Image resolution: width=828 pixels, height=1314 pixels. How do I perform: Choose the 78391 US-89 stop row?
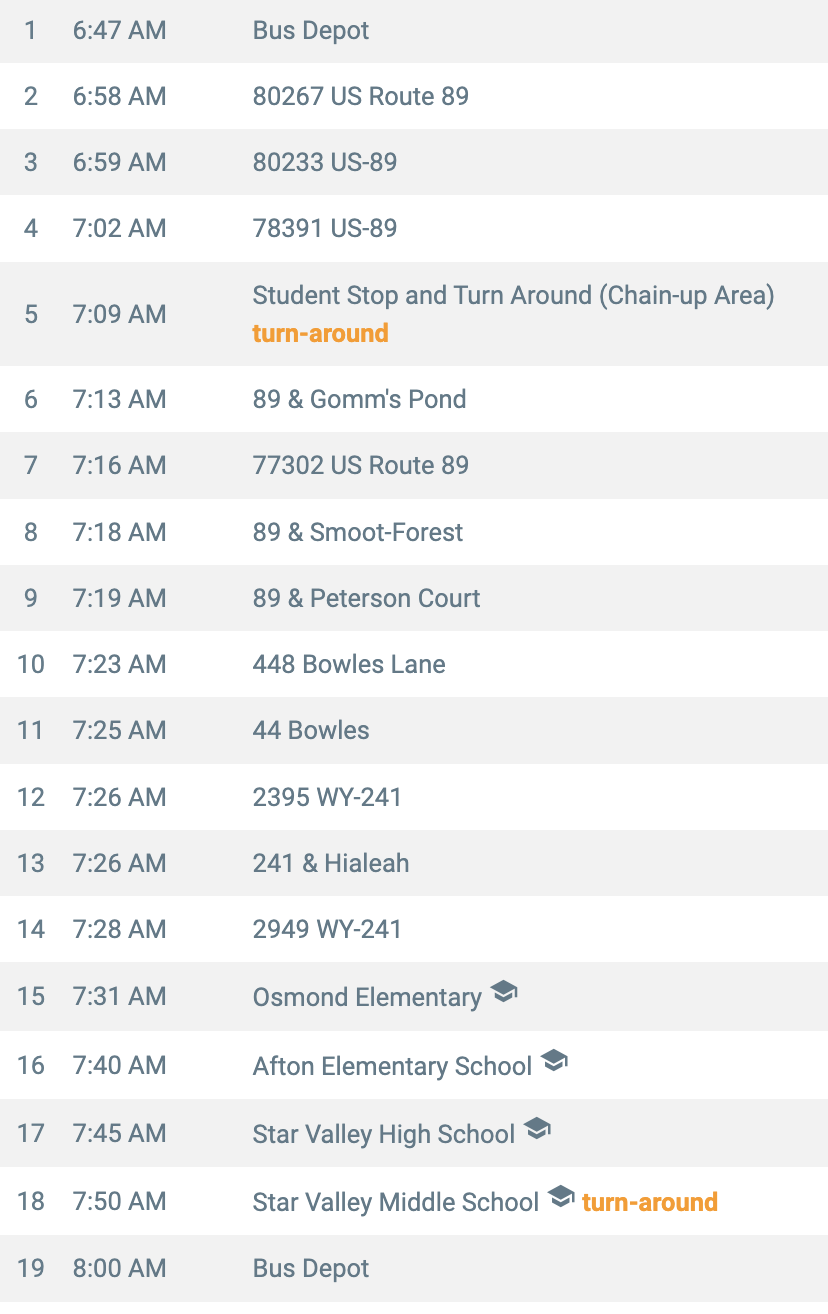pos(324,229)
